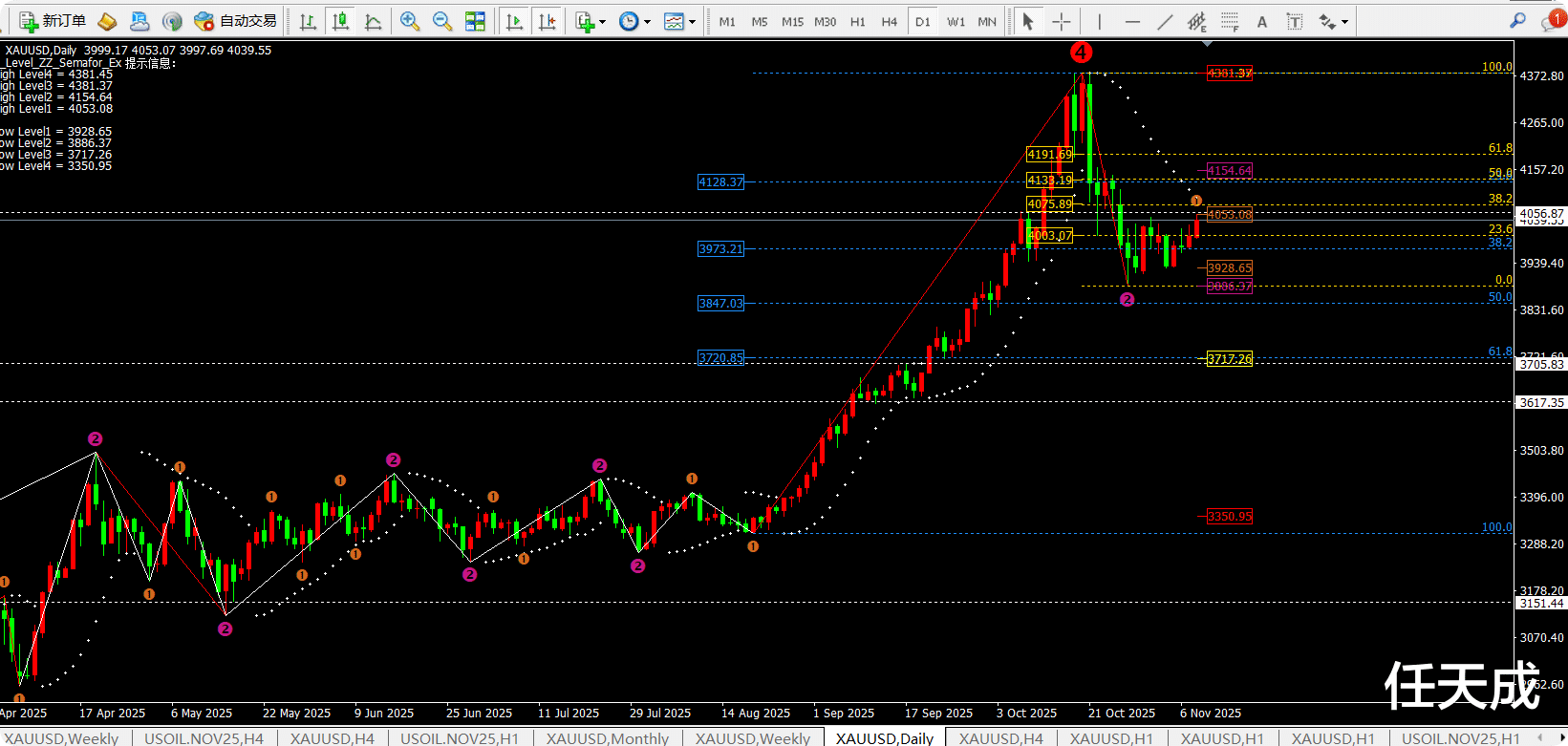Open the search magnifier in top right

click(1518, 20)
